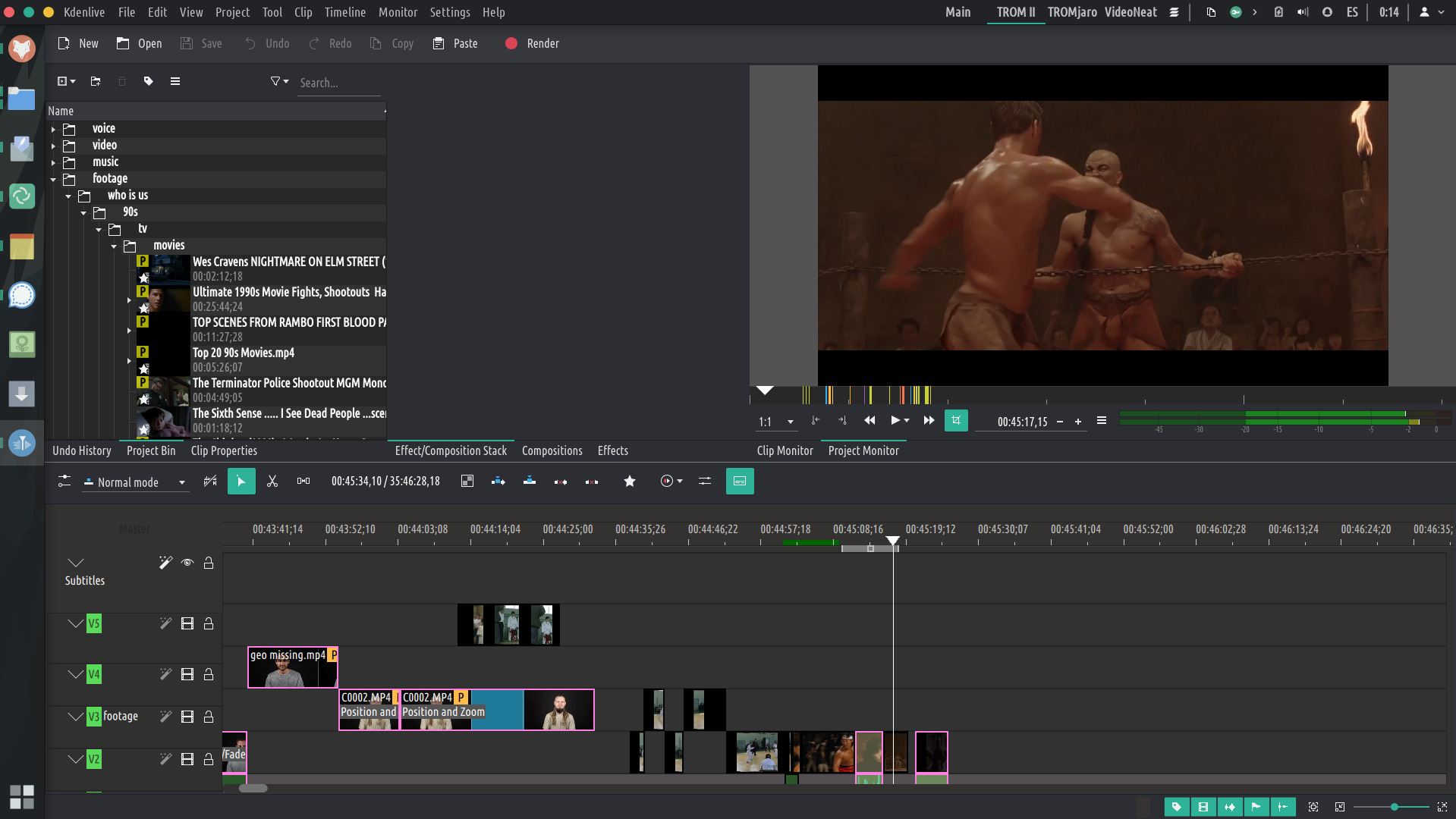Collapse the V3 footage track
1456x819 pixels.
pyautogui.click(x=75, y=717)
